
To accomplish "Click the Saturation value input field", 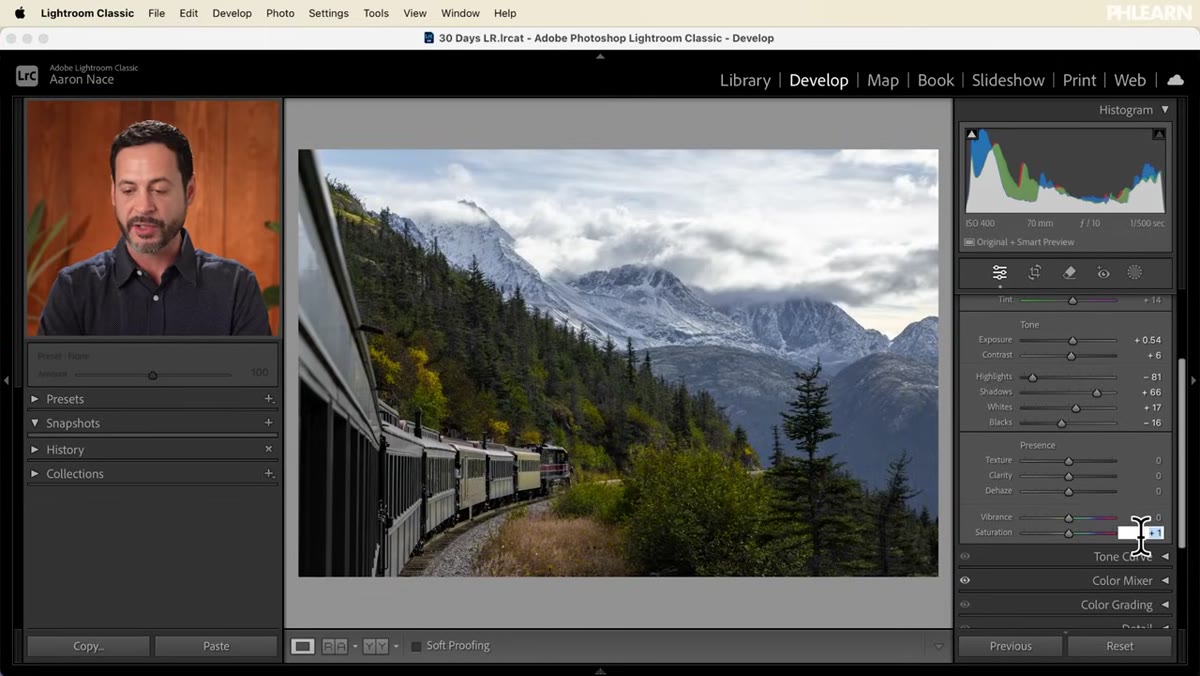I will (1141, 533).
